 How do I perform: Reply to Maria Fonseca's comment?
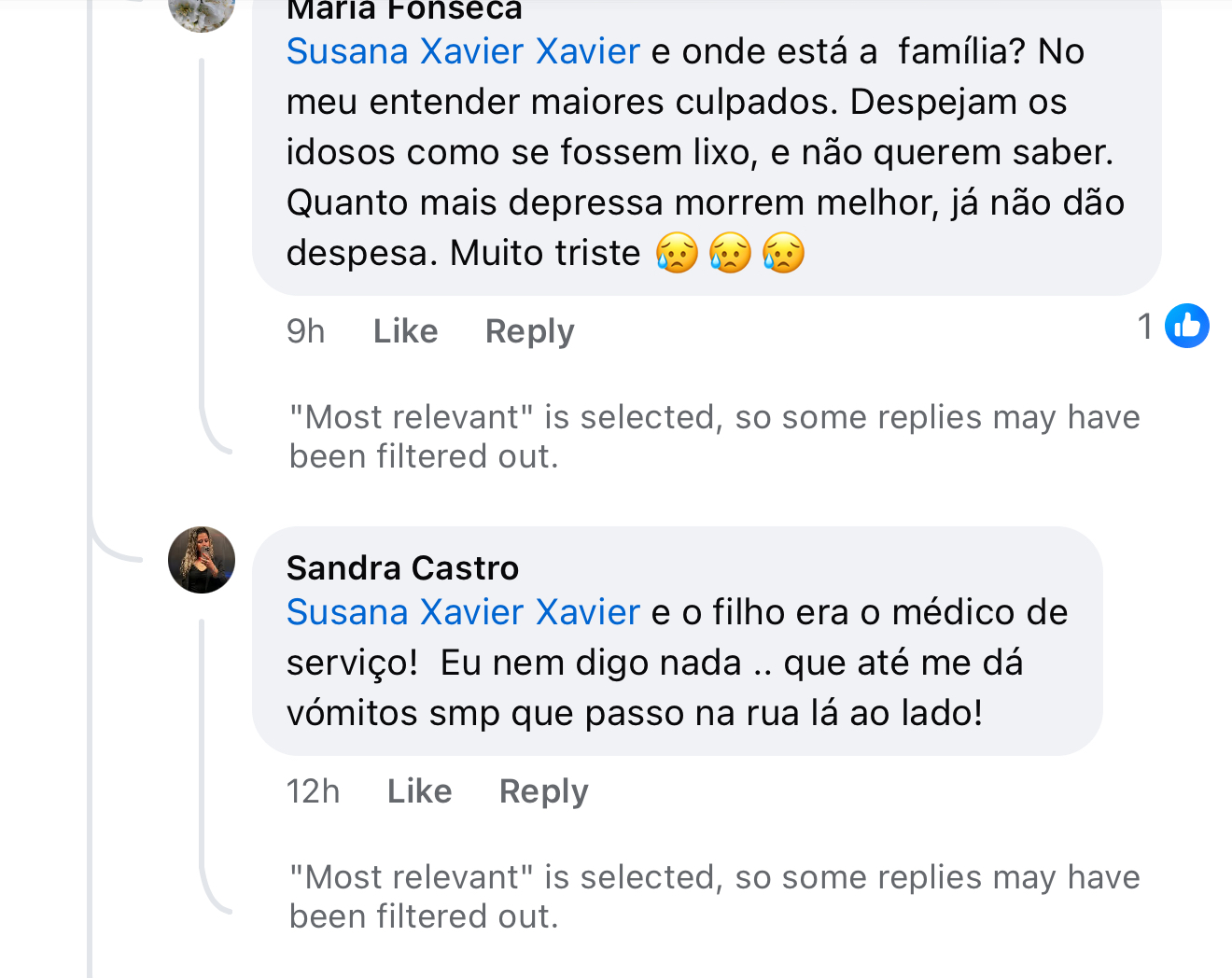coord(529,331)
